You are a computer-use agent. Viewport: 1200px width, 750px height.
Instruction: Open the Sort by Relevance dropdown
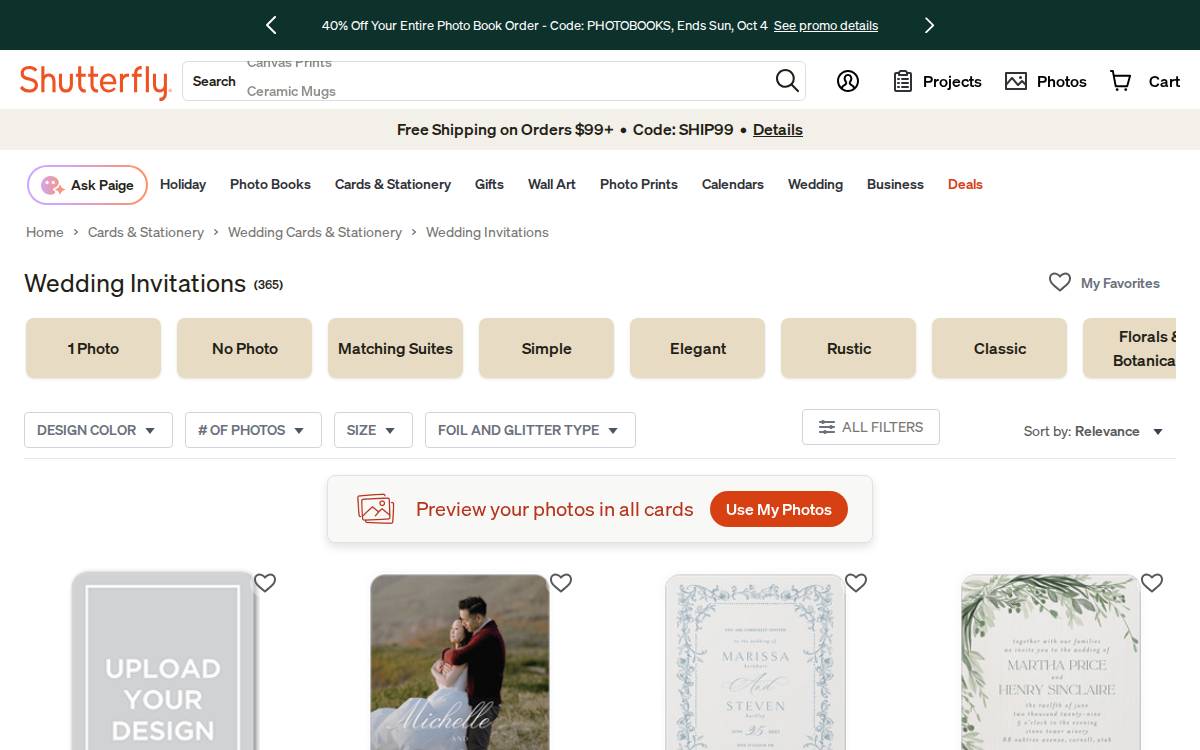tap(1093, 432)
